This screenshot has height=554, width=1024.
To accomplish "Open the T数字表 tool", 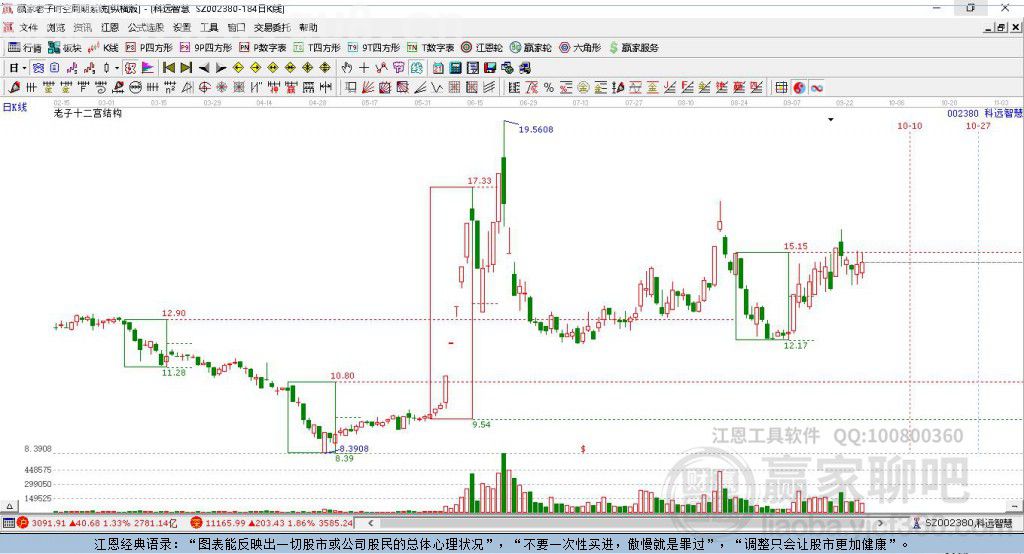I will click(x=430, y=48).
